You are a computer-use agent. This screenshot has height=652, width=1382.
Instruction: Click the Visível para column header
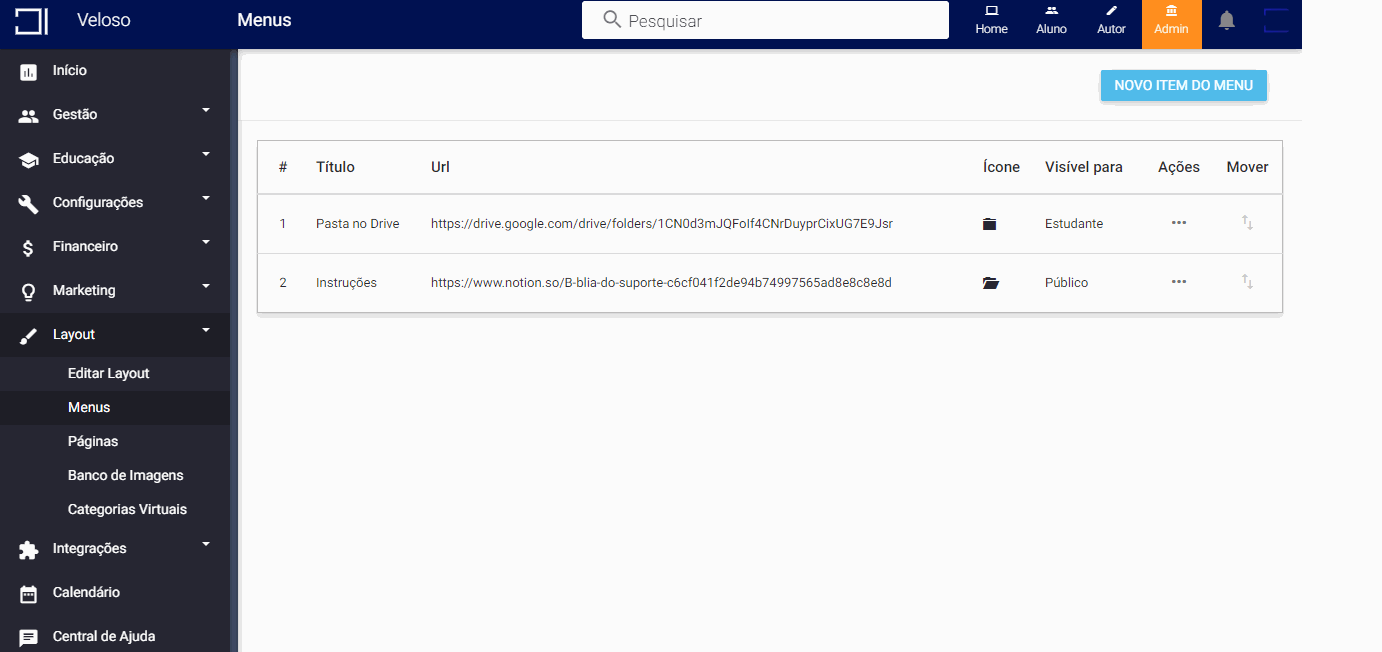pos(1084,167)
